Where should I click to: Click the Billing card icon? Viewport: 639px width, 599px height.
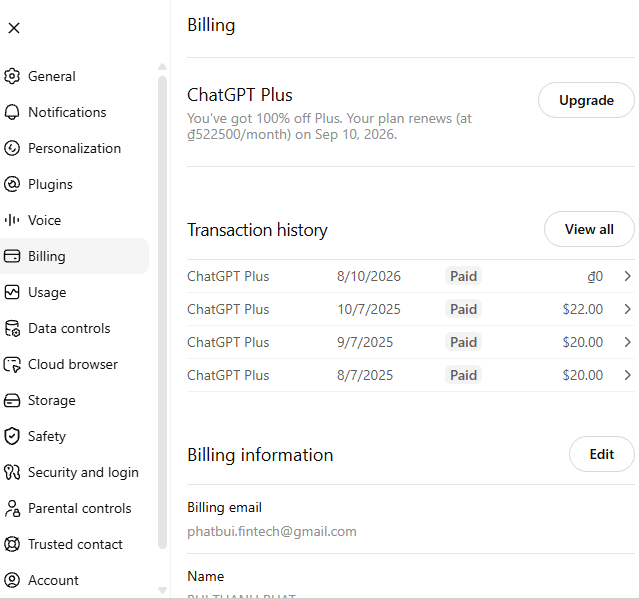coord(12,256)
